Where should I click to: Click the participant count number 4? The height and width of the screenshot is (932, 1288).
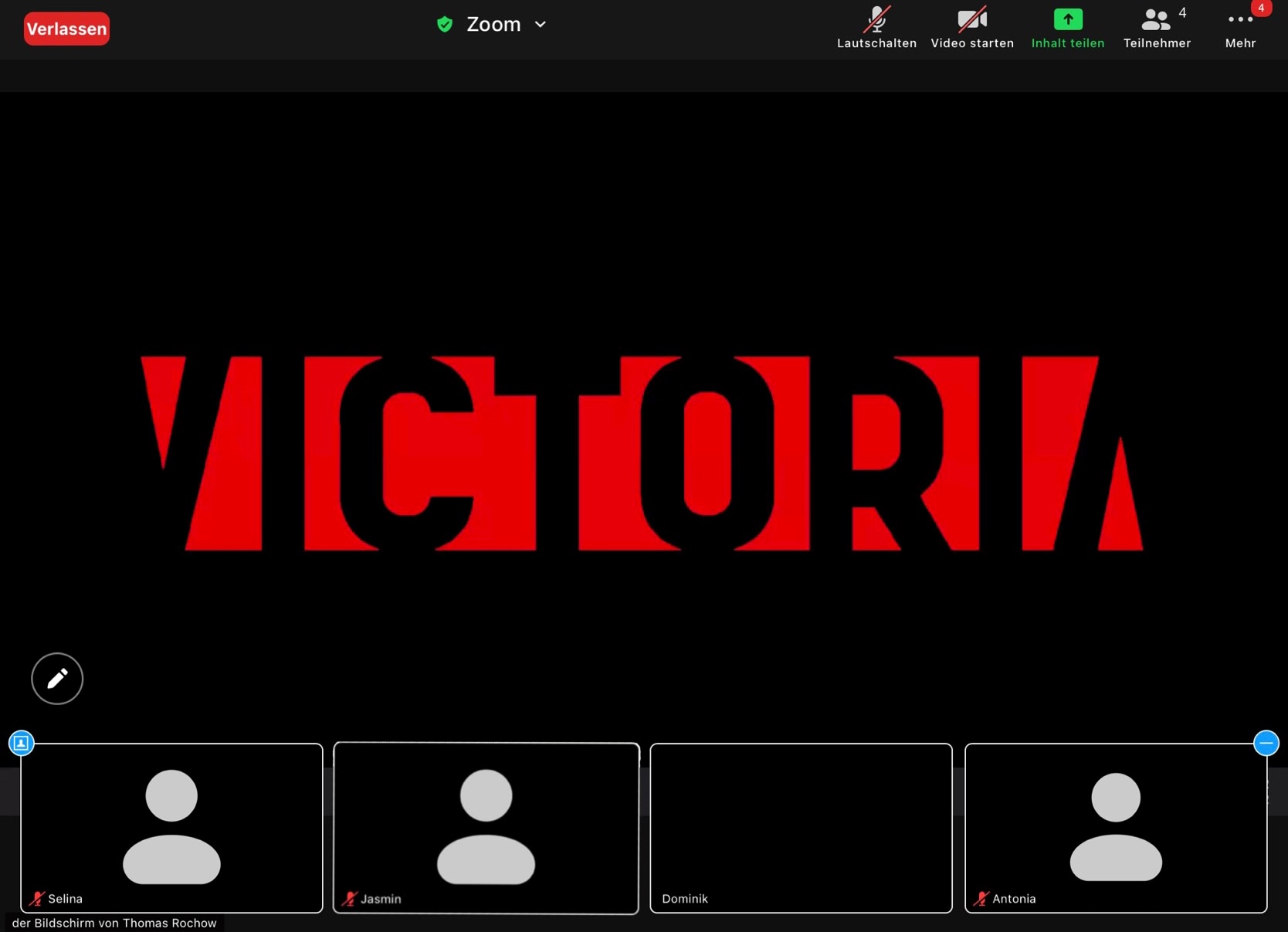[x=1182, y=13]
